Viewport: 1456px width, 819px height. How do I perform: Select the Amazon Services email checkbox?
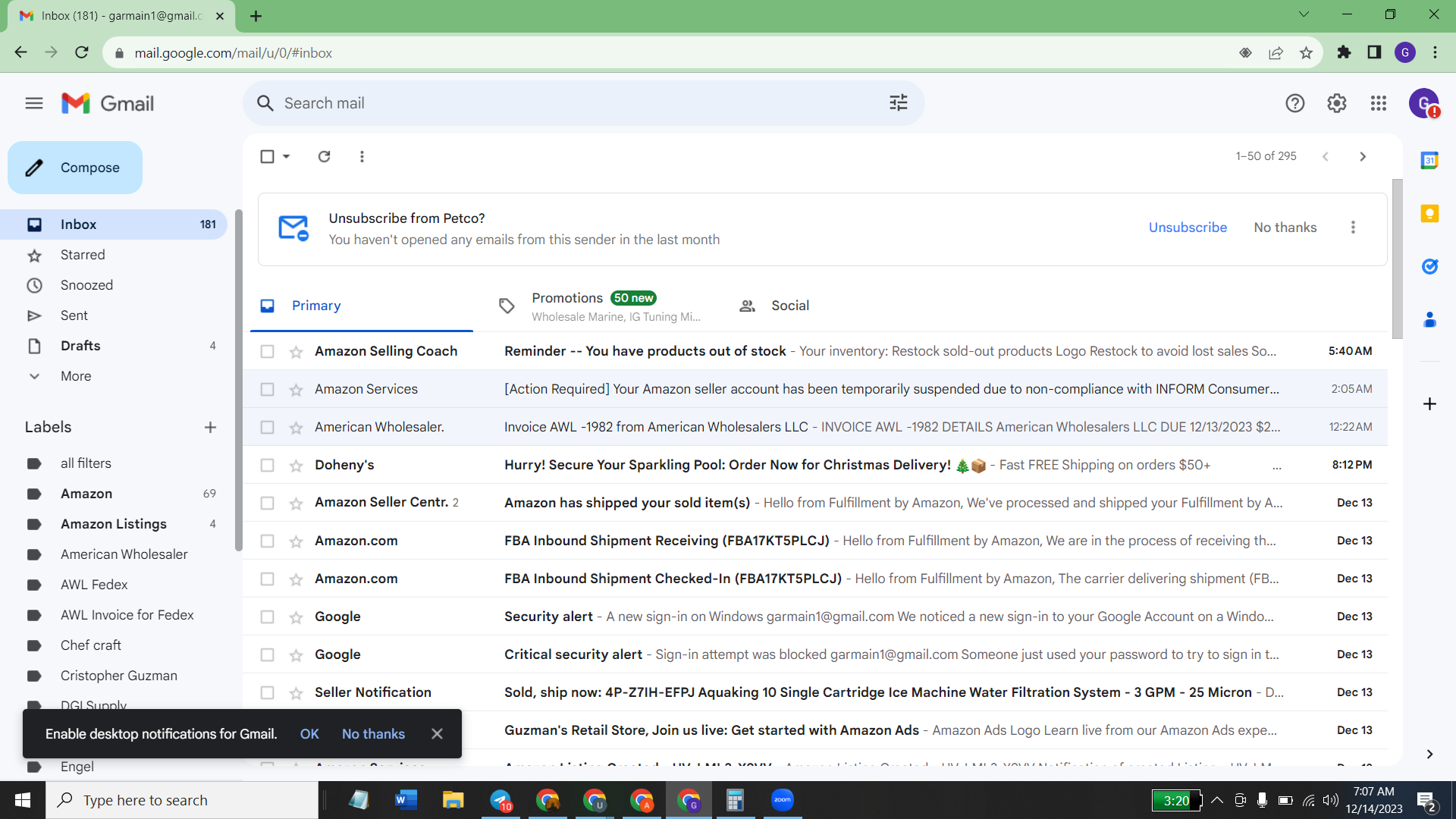(267, 389)
